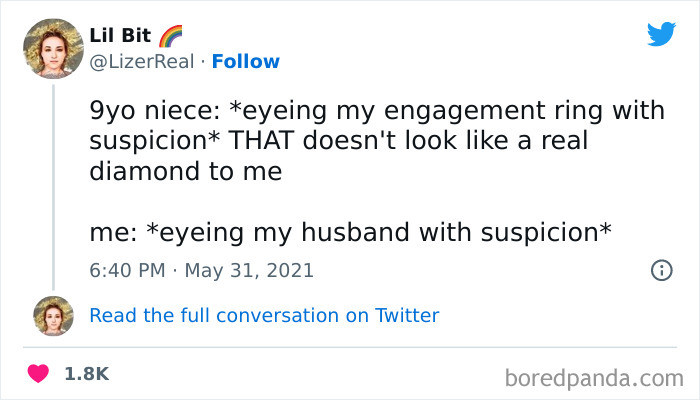Read the full conversation on Twitter
The height and width of the screenshot is (400, 700).
[264, 315]
